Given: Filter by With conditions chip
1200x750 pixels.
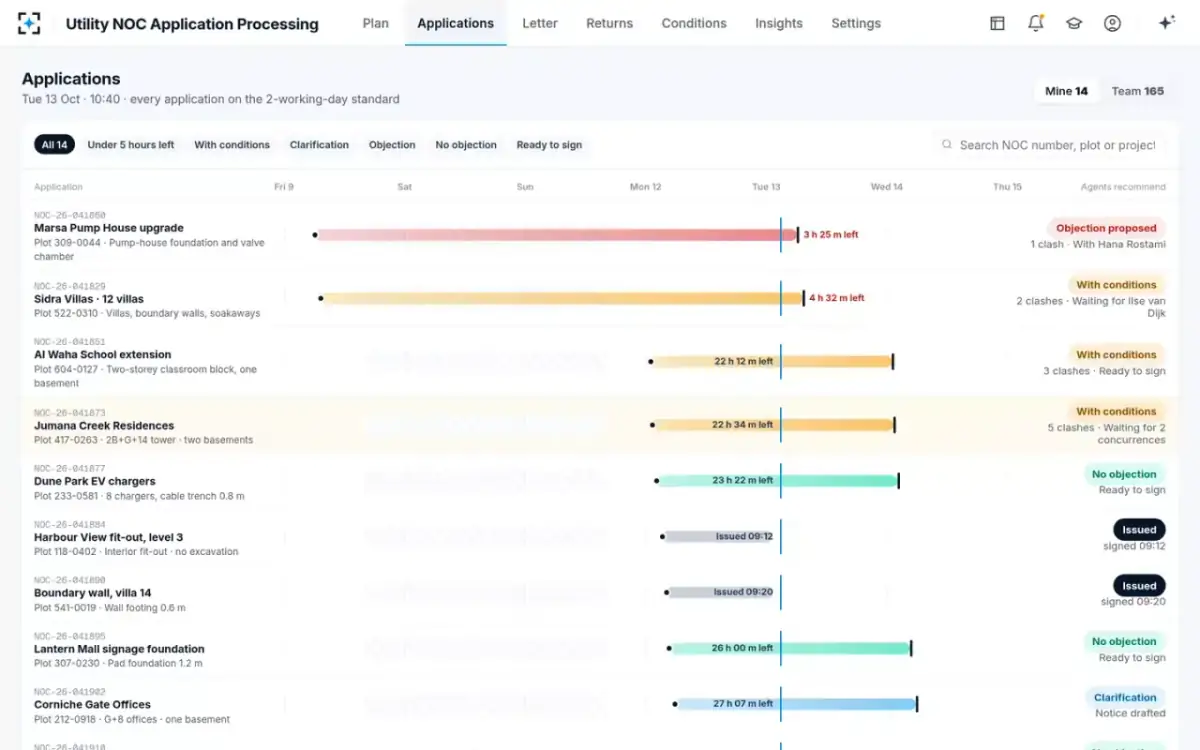Looking at the screenshot, I should tap(232, 145).
